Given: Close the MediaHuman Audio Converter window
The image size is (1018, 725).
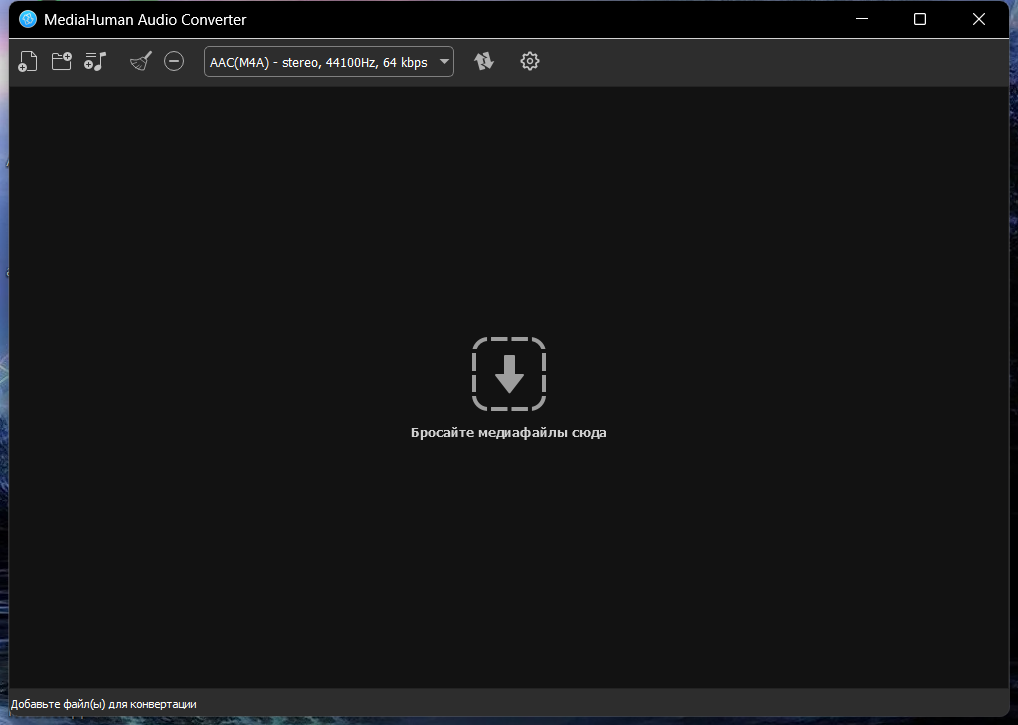Looking at the screenshot, I should pos(978,19).
